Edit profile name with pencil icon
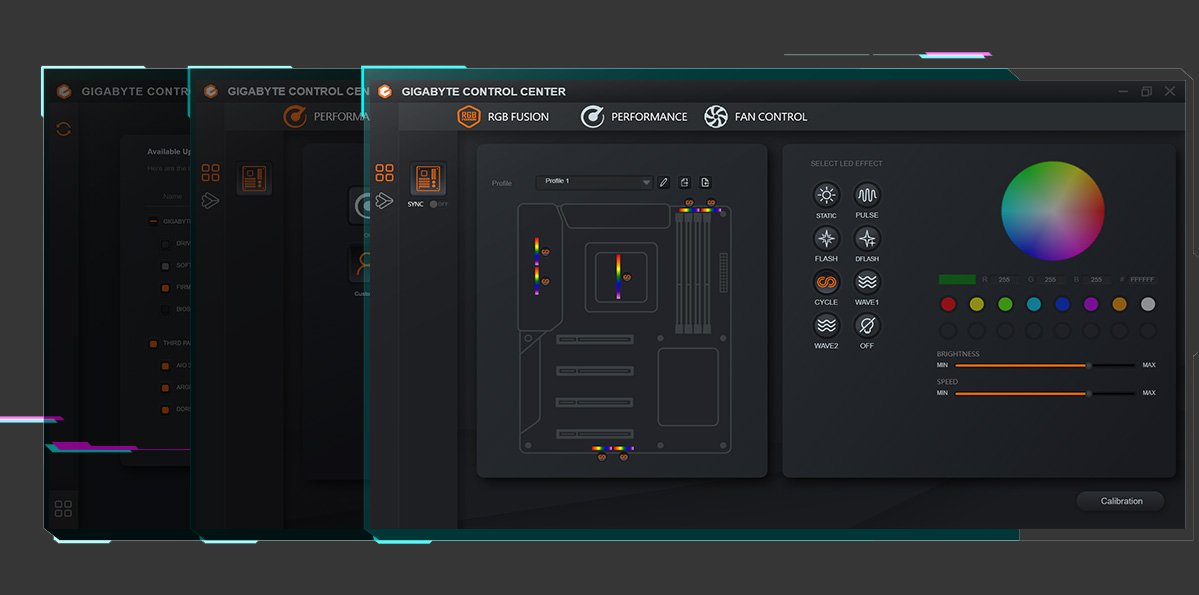This screenshot has width=1199, height=595. (x=664, y=182)
